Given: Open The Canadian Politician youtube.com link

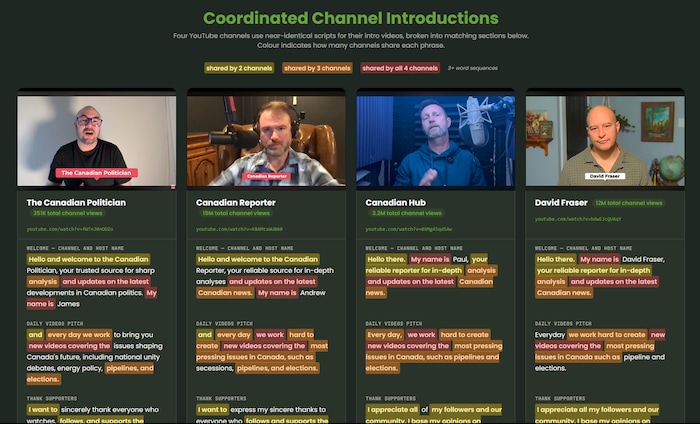Looking at the screenshot, I should pos(70,229).
